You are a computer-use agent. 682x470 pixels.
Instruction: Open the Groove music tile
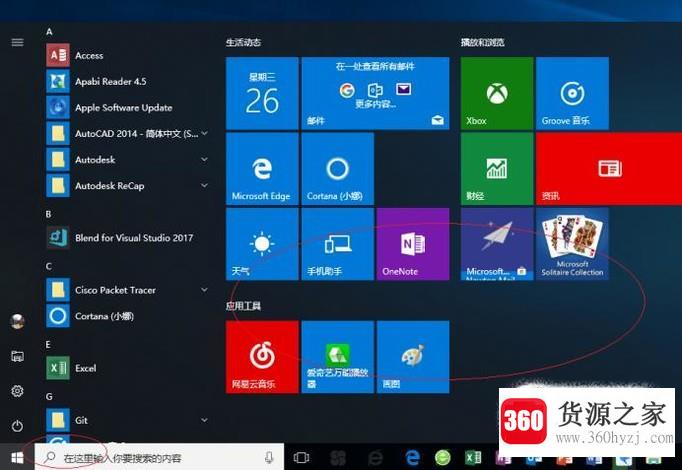click(x=572, y=93)
